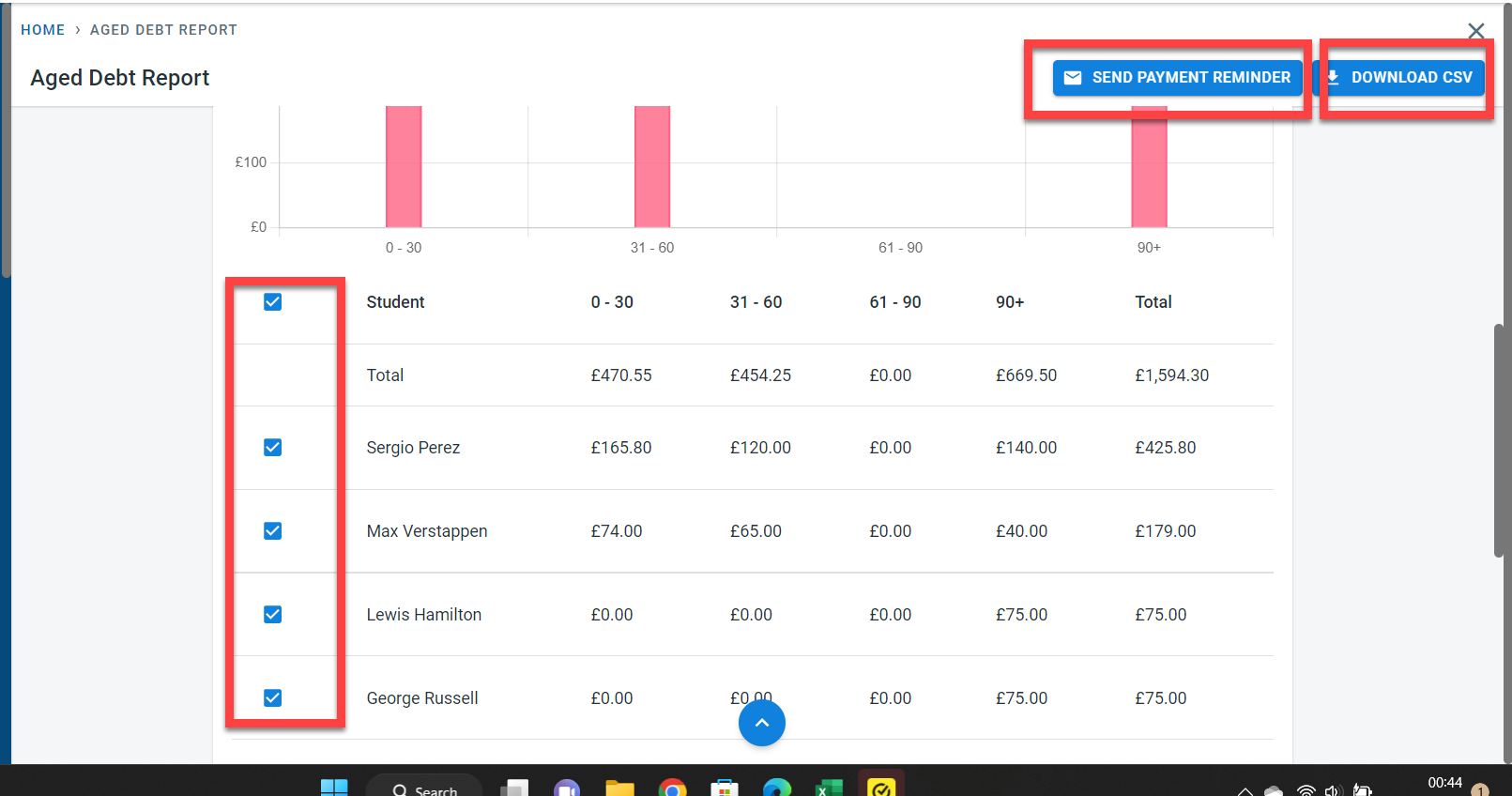The height and width of the screenshot is (796, 1512).
Task: Uncheck Sergio Perez's checkbox
Action: pos(273,448)
